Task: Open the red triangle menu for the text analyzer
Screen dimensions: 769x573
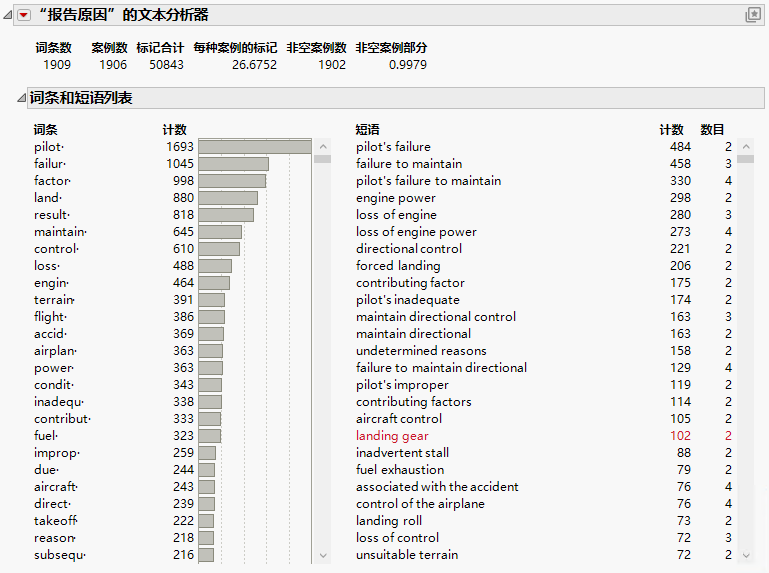Action: click(23, 16)
